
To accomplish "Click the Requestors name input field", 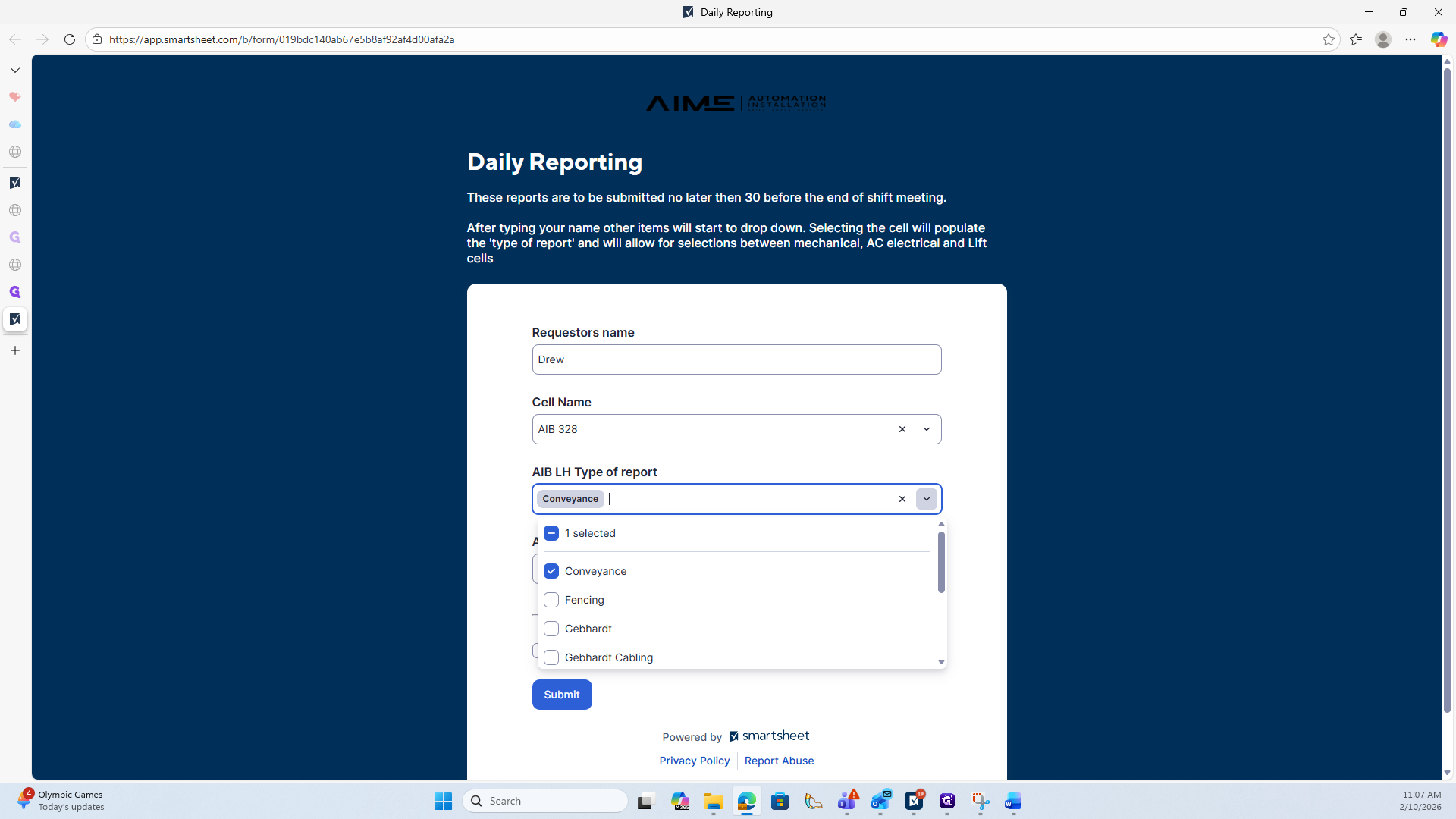I will coord(736,359).
